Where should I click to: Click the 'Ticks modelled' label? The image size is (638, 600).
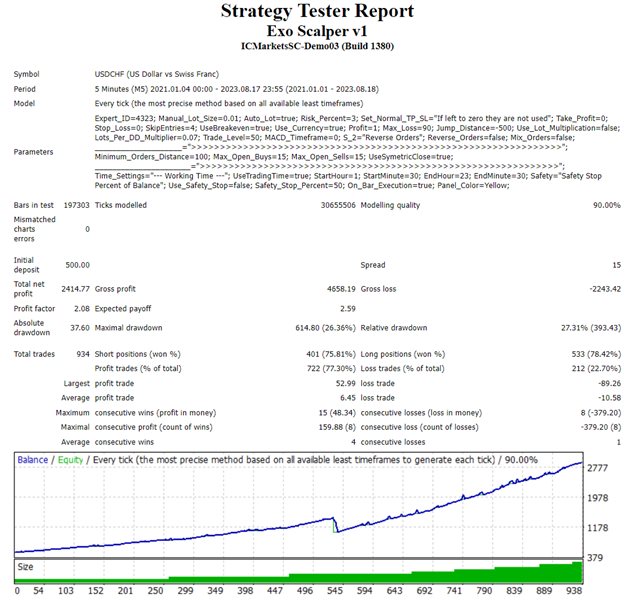[x=121, y=205]
